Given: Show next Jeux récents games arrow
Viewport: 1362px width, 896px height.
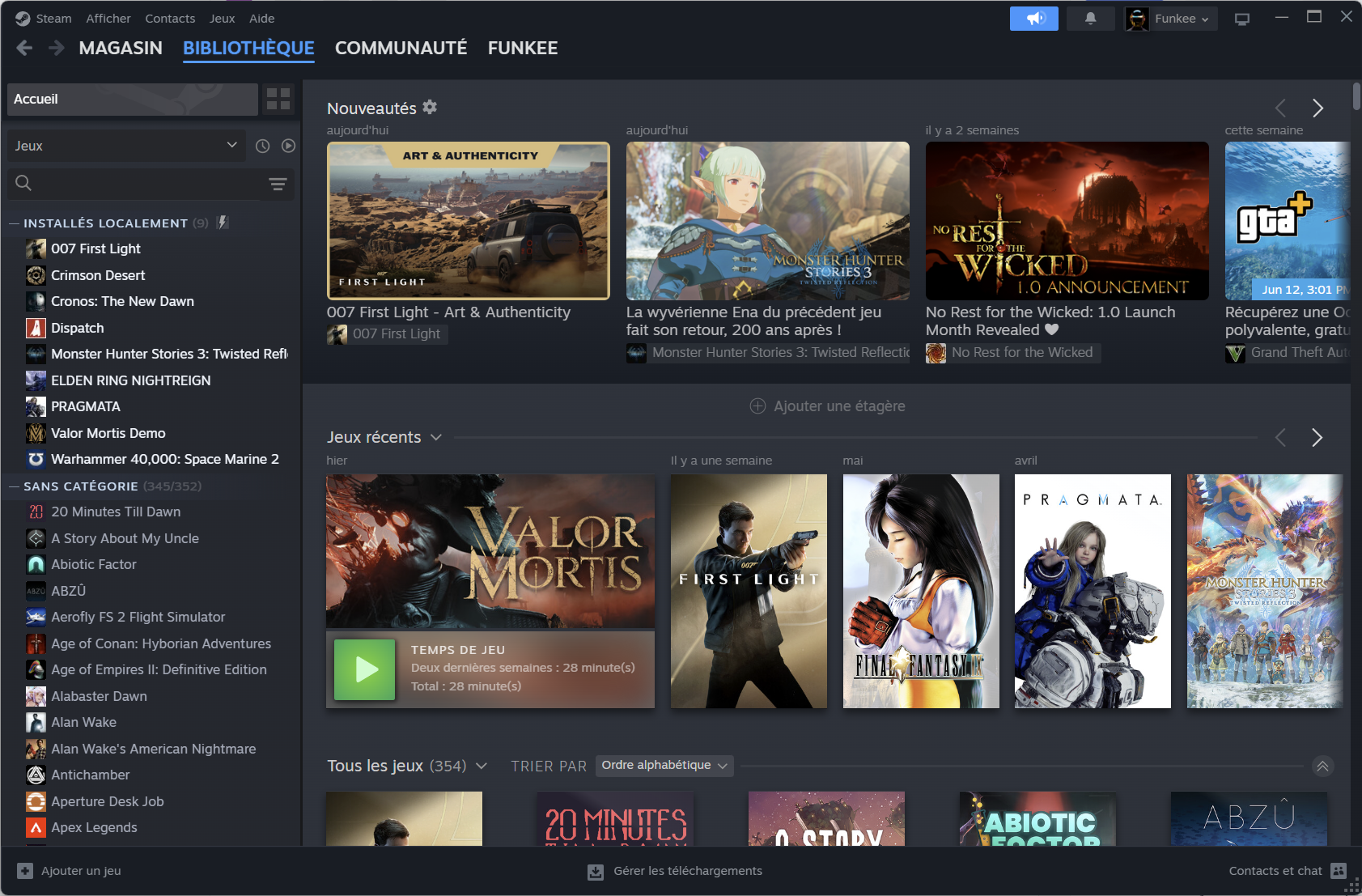Looking at the screenshot, I should [x=1317, y=438].
